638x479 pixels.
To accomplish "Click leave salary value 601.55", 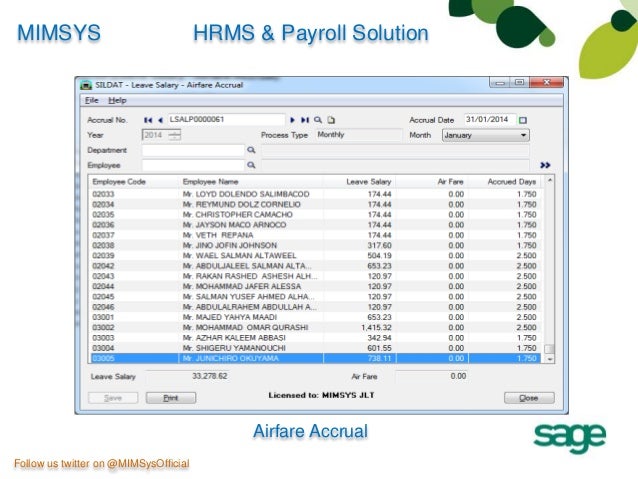I will click(x=379, y=348).
